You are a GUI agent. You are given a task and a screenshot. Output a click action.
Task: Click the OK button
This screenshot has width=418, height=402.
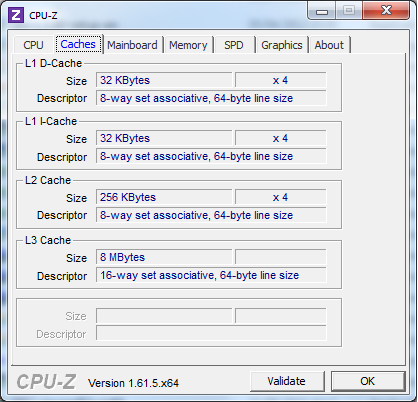(x=368, y=381)
